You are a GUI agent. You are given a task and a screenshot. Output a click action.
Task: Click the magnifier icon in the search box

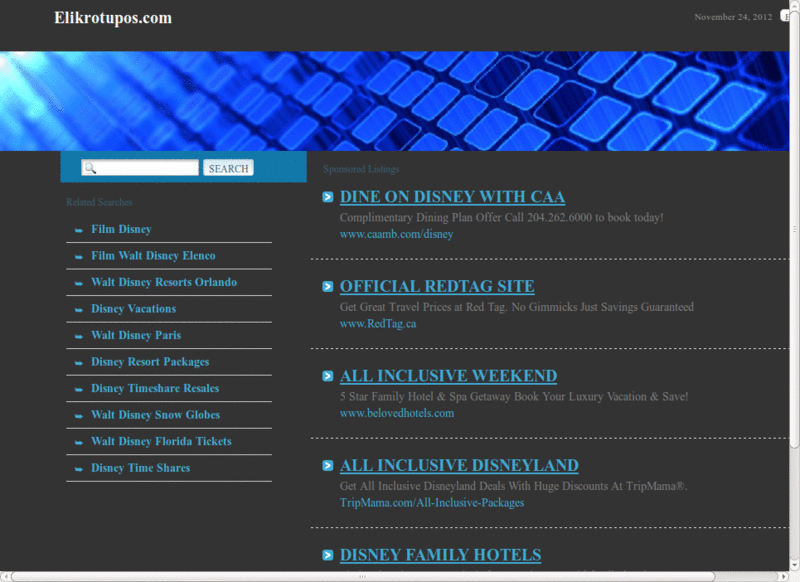point(90,168)
